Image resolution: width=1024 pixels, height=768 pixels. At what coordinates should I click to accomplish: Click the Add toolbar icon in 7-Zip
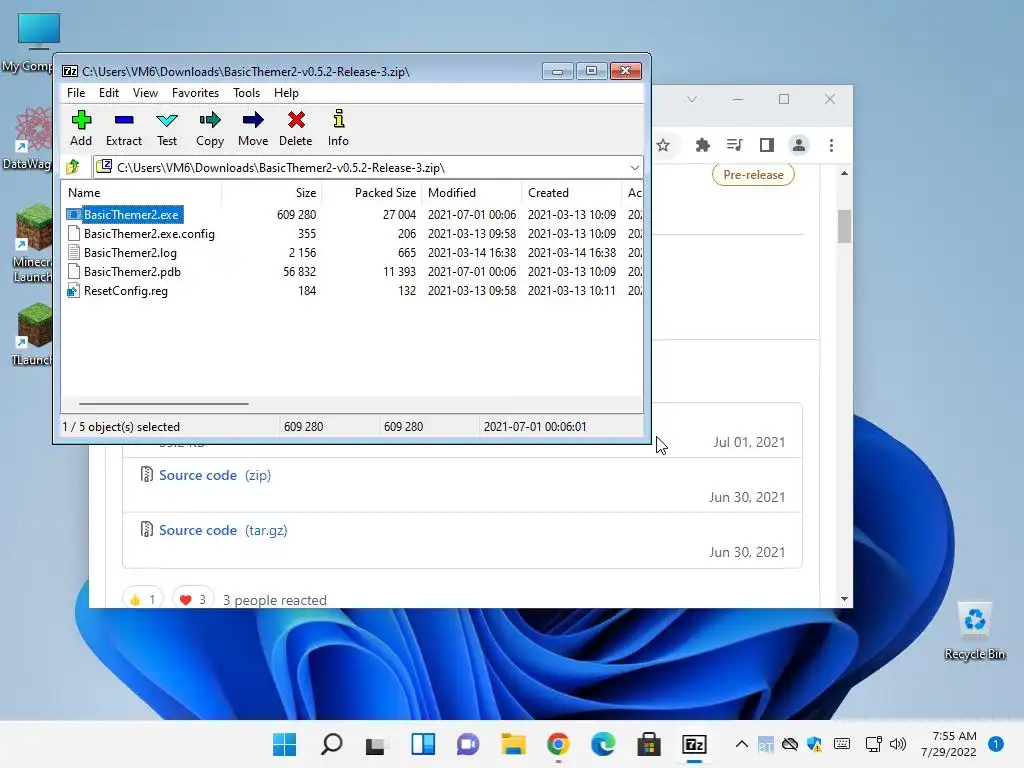(81, 128)
